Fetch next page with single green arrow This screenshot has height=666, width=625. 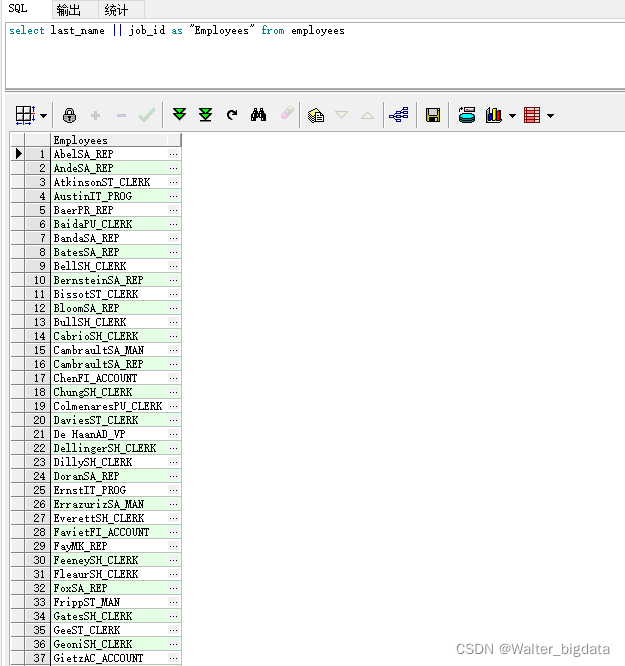coord(179,115)
